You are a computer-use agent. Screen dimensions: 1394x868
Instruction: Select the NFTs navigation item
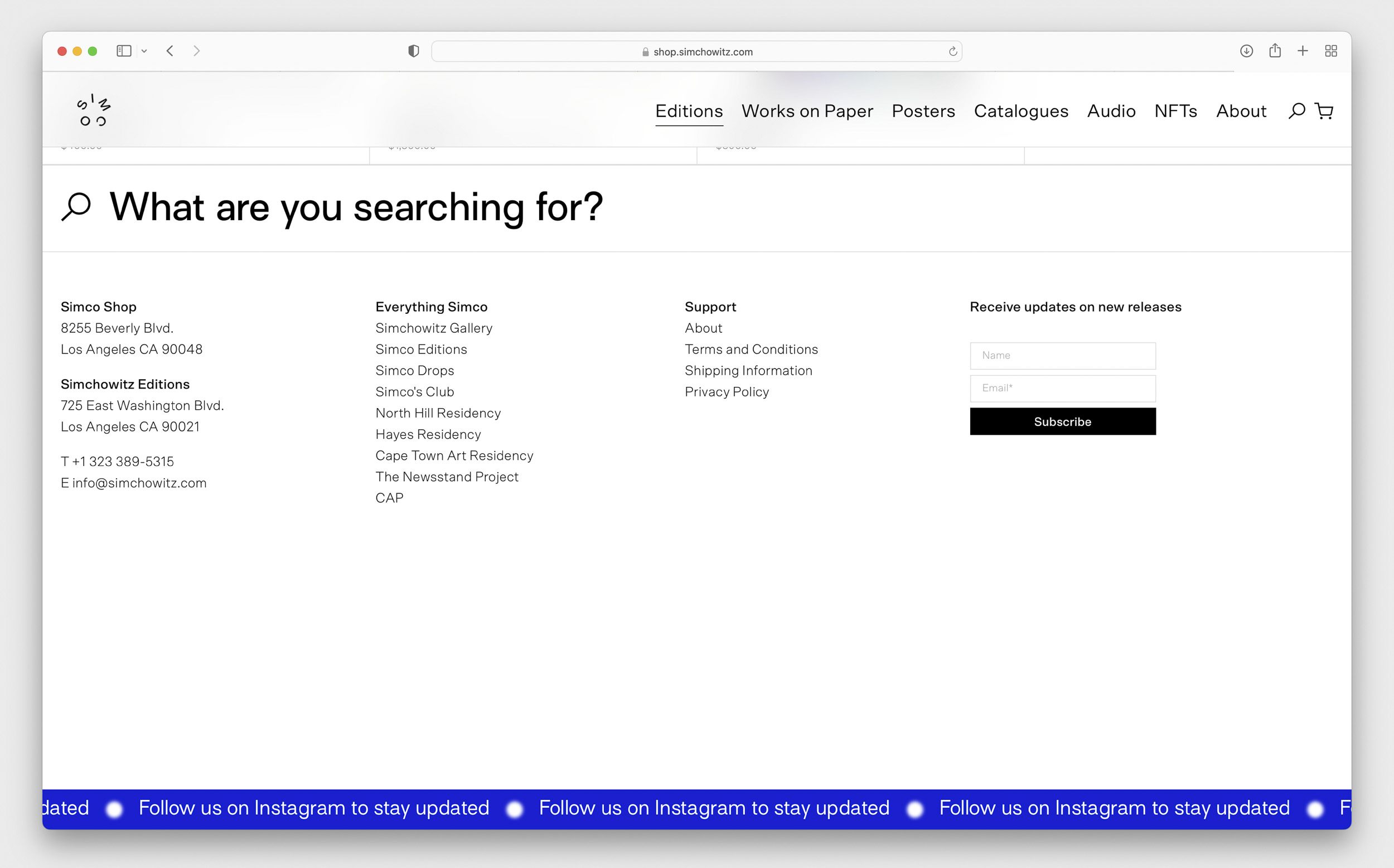pos(1175,111)
